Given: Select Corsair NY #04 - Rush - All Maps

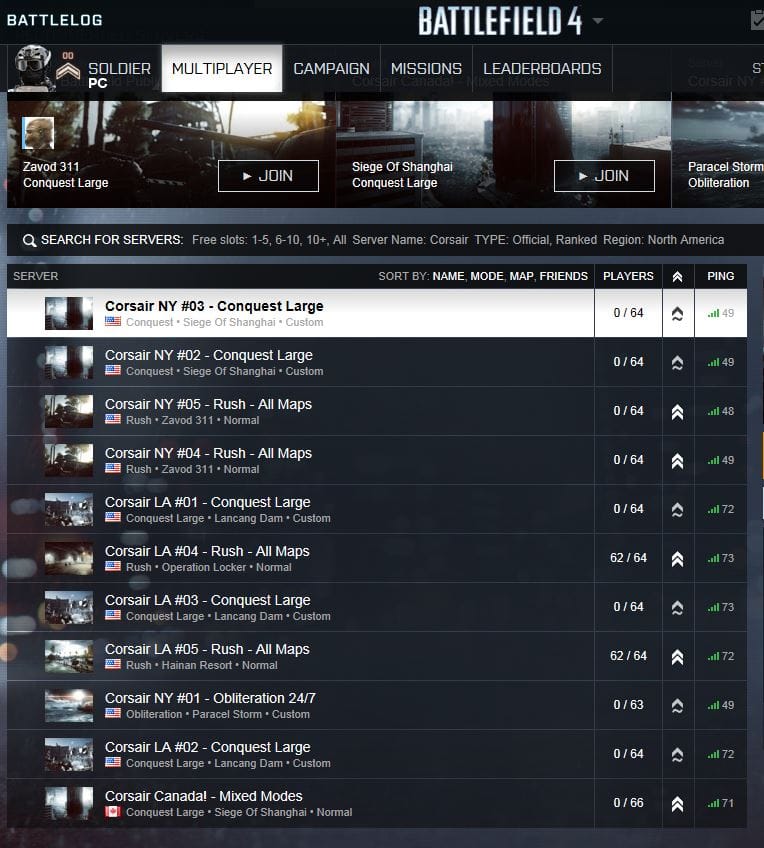Looking at the screenshot, I should click(208, 453).
